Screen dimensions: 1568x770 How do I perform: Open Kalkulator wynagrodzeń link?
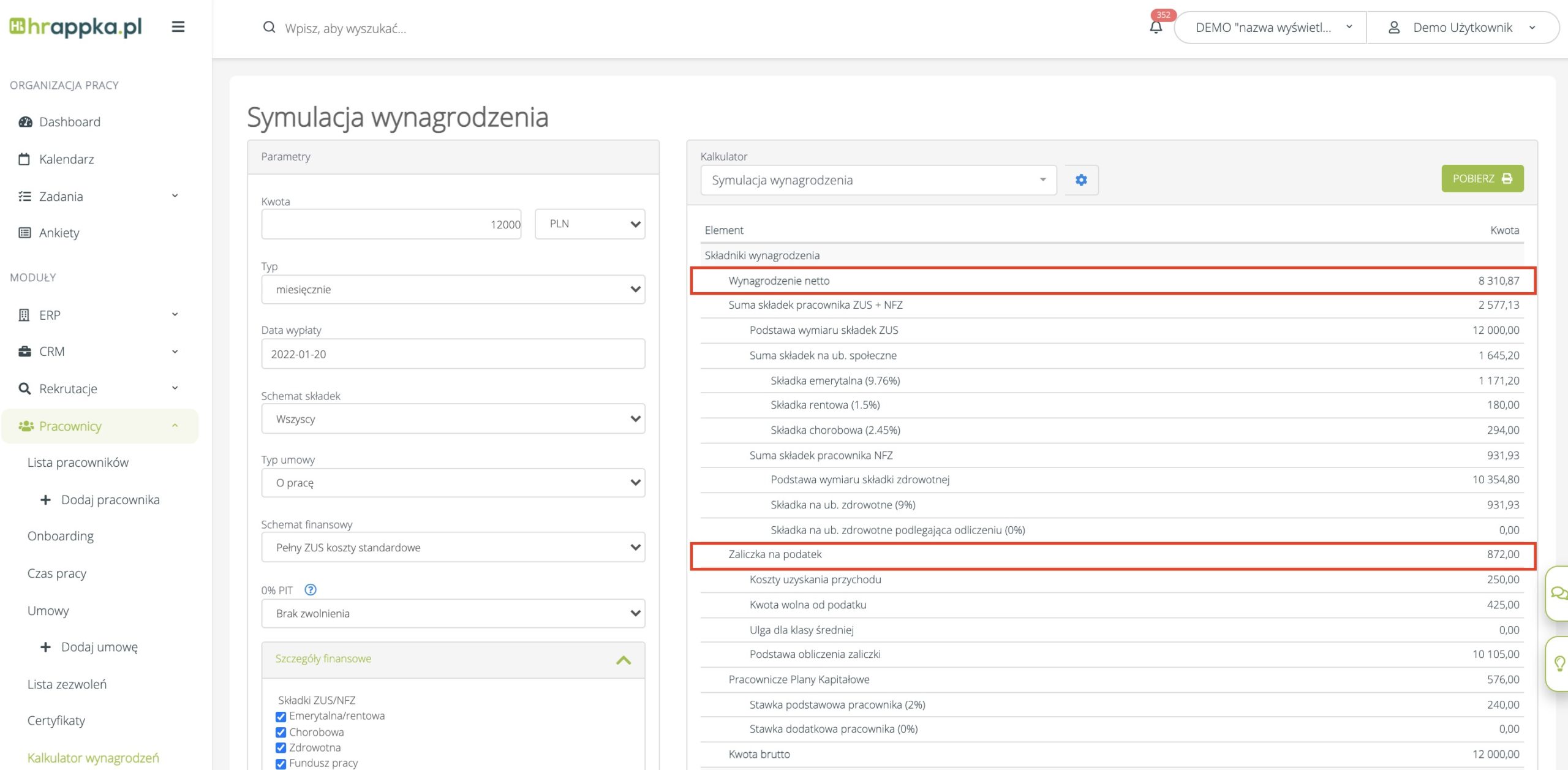[93, 758]
